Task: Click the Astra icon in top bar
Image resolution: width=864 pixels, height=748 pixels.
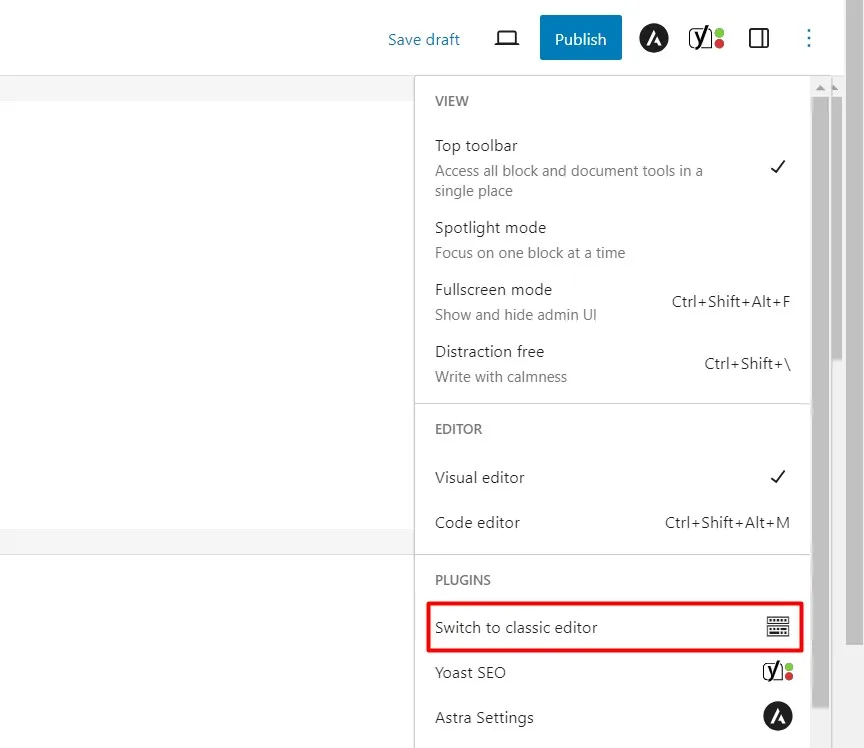Action: (654, 38)
